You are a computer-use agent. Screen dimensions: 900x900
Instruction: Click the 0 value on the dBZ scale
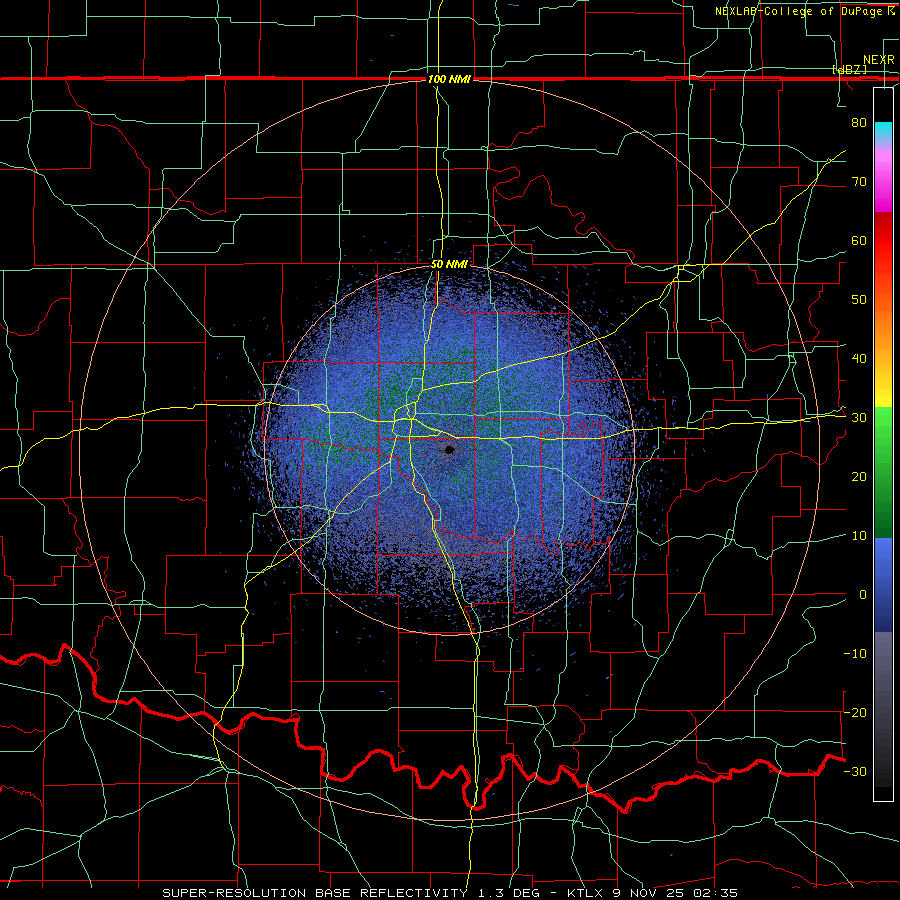[x=863, y=595]
